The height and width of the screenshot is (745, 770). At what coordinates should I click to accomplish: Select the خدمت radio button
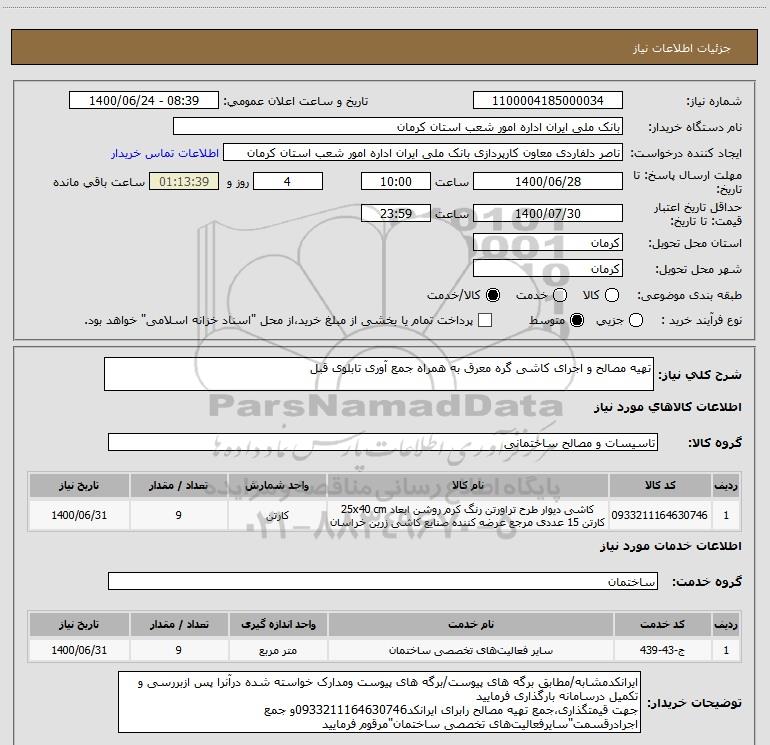pos(560,295)
